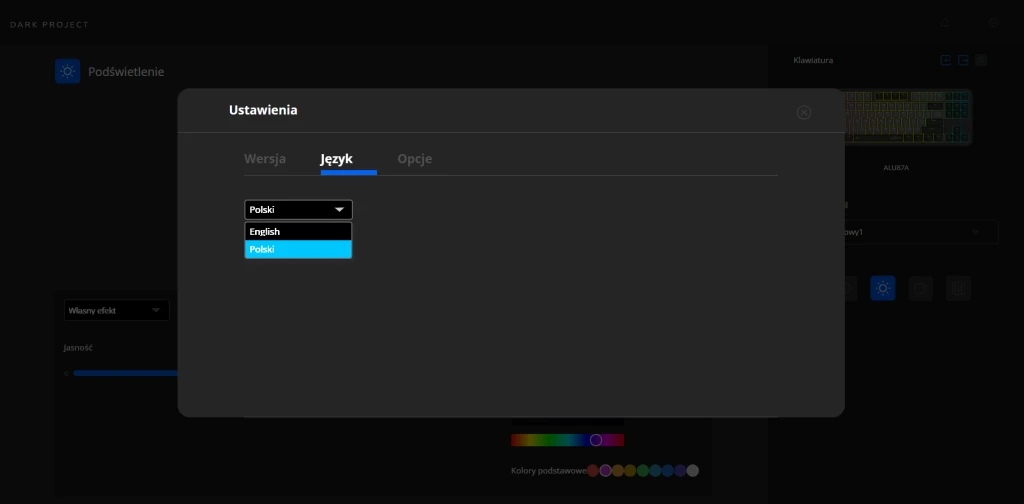This screenshot has width=1024, height=504.
Task: Open the Opcje tab
Action: pos(414,159)
